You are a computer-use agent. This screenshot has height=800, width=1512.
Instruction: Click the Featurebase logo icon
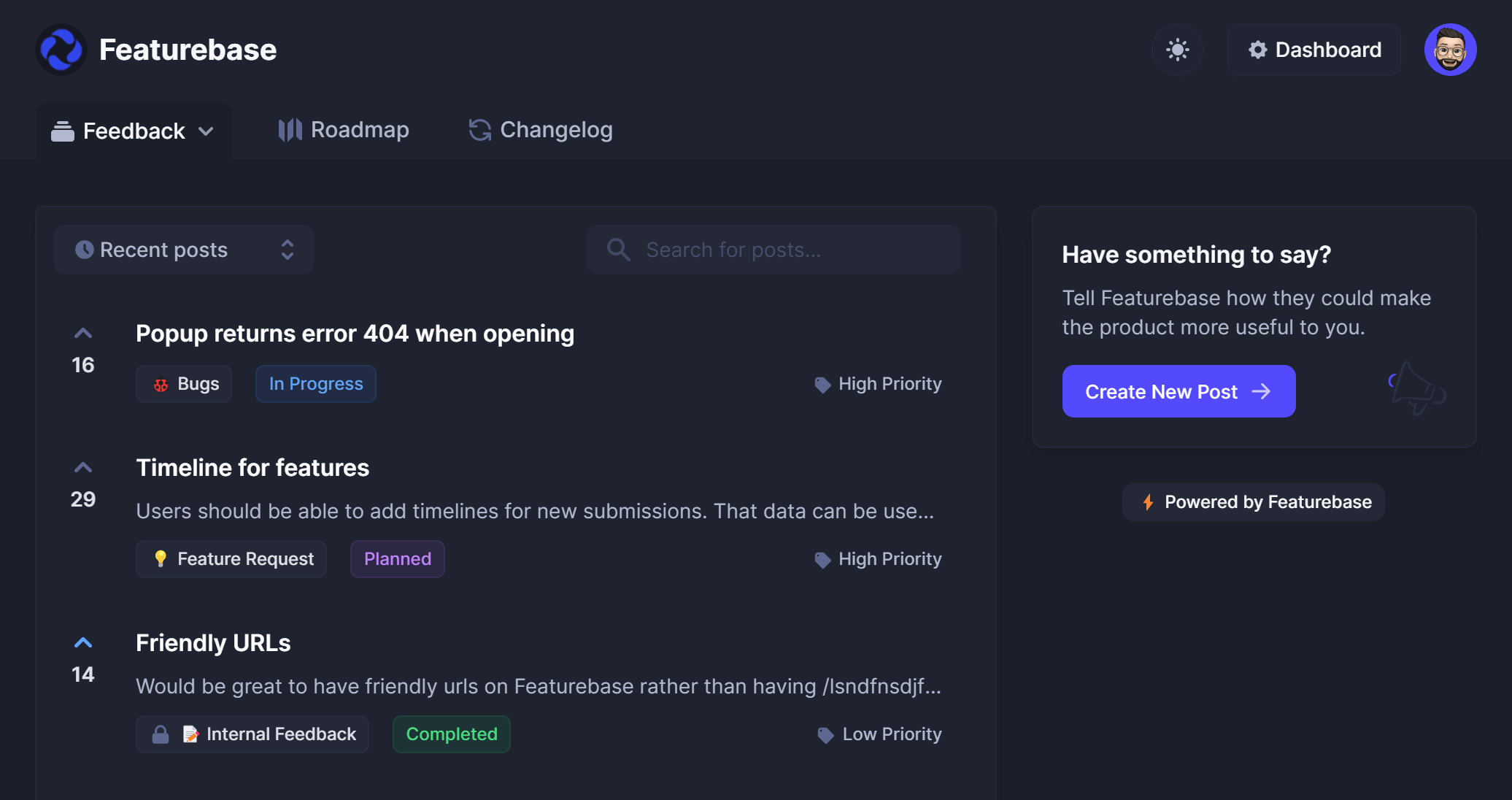tap(61, 50)
